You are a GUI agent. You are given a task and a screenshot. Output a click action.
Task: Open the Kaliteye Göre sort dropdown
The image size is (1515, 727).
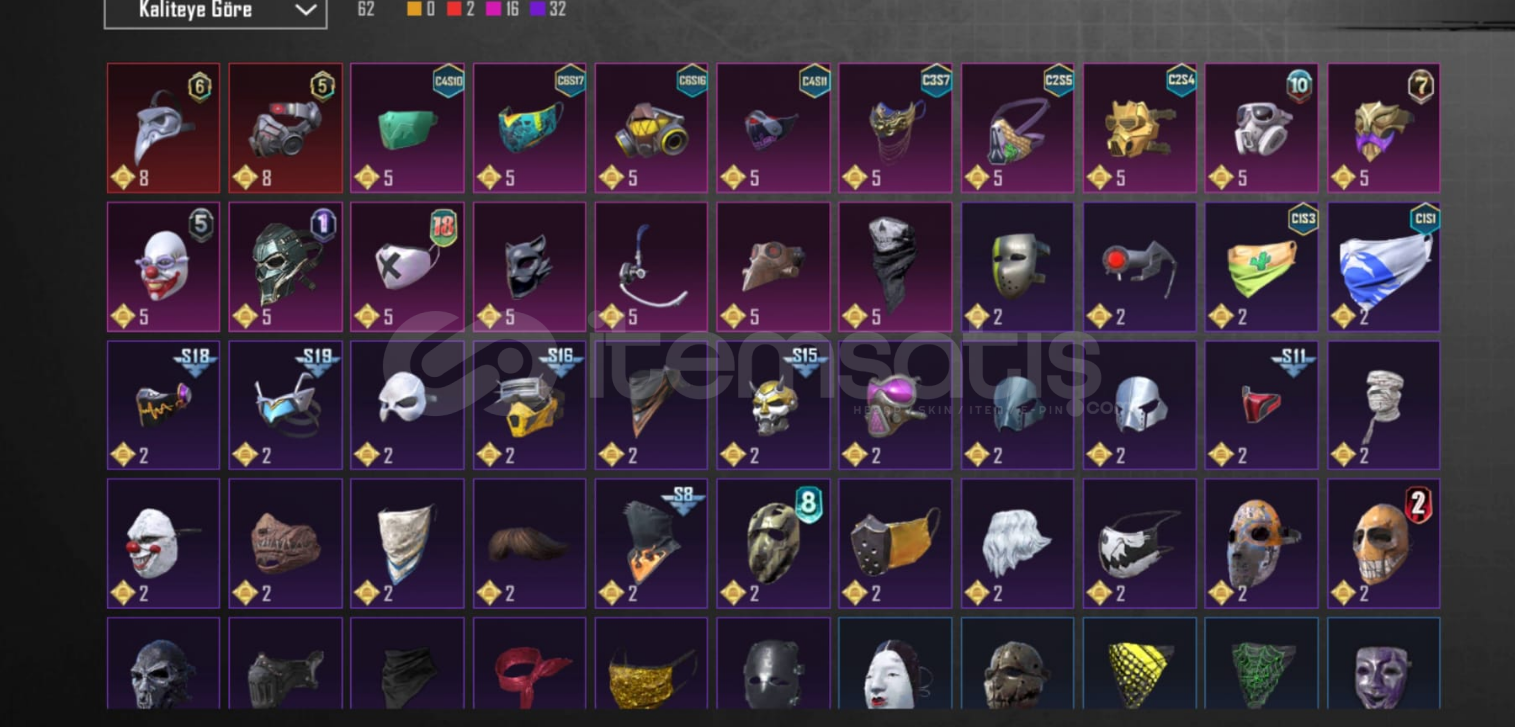[x=215, y=11]
